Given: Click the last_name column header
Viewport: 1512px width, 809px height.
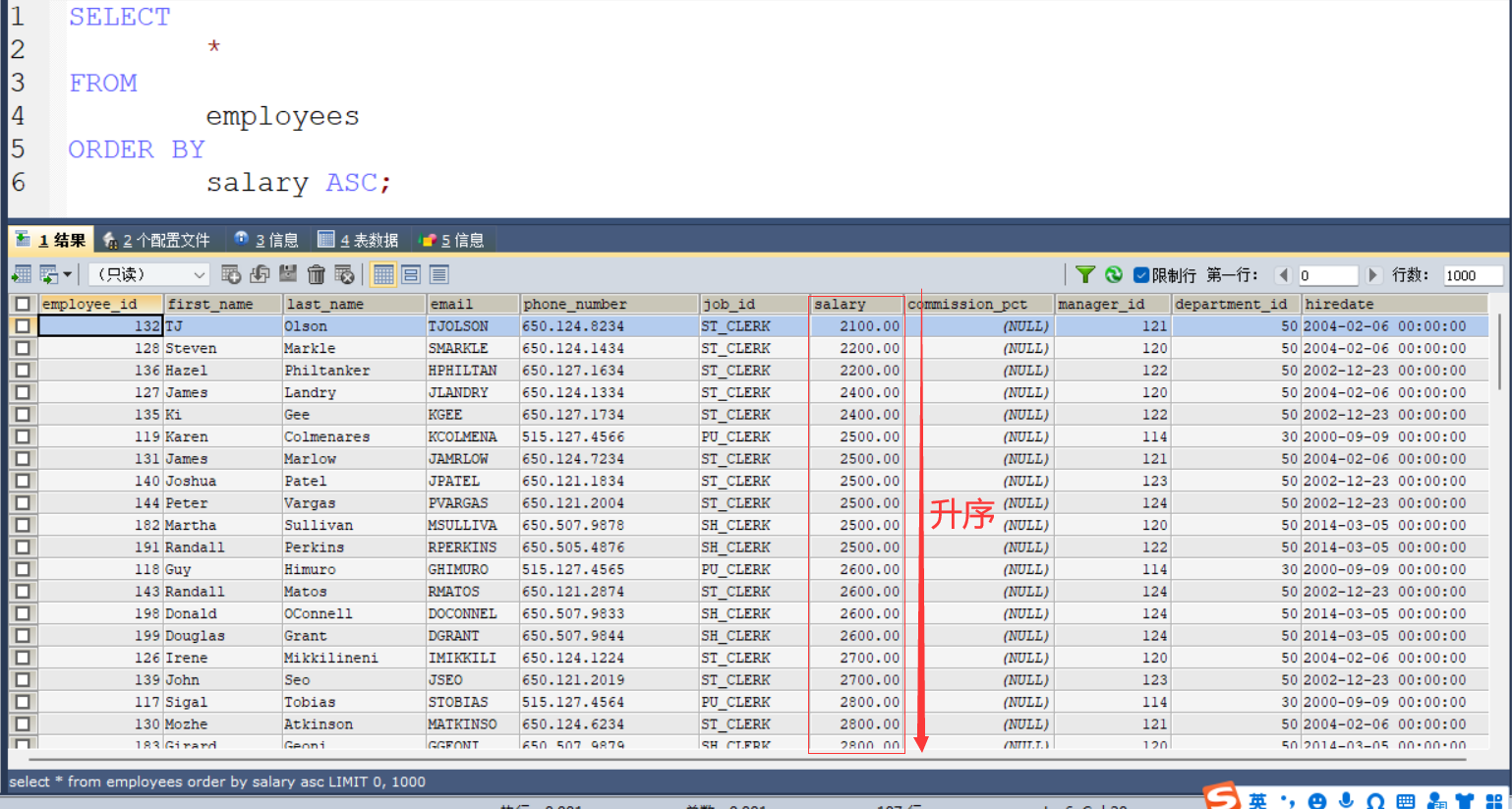Looking at the screenshot, I should click(354, 304).
